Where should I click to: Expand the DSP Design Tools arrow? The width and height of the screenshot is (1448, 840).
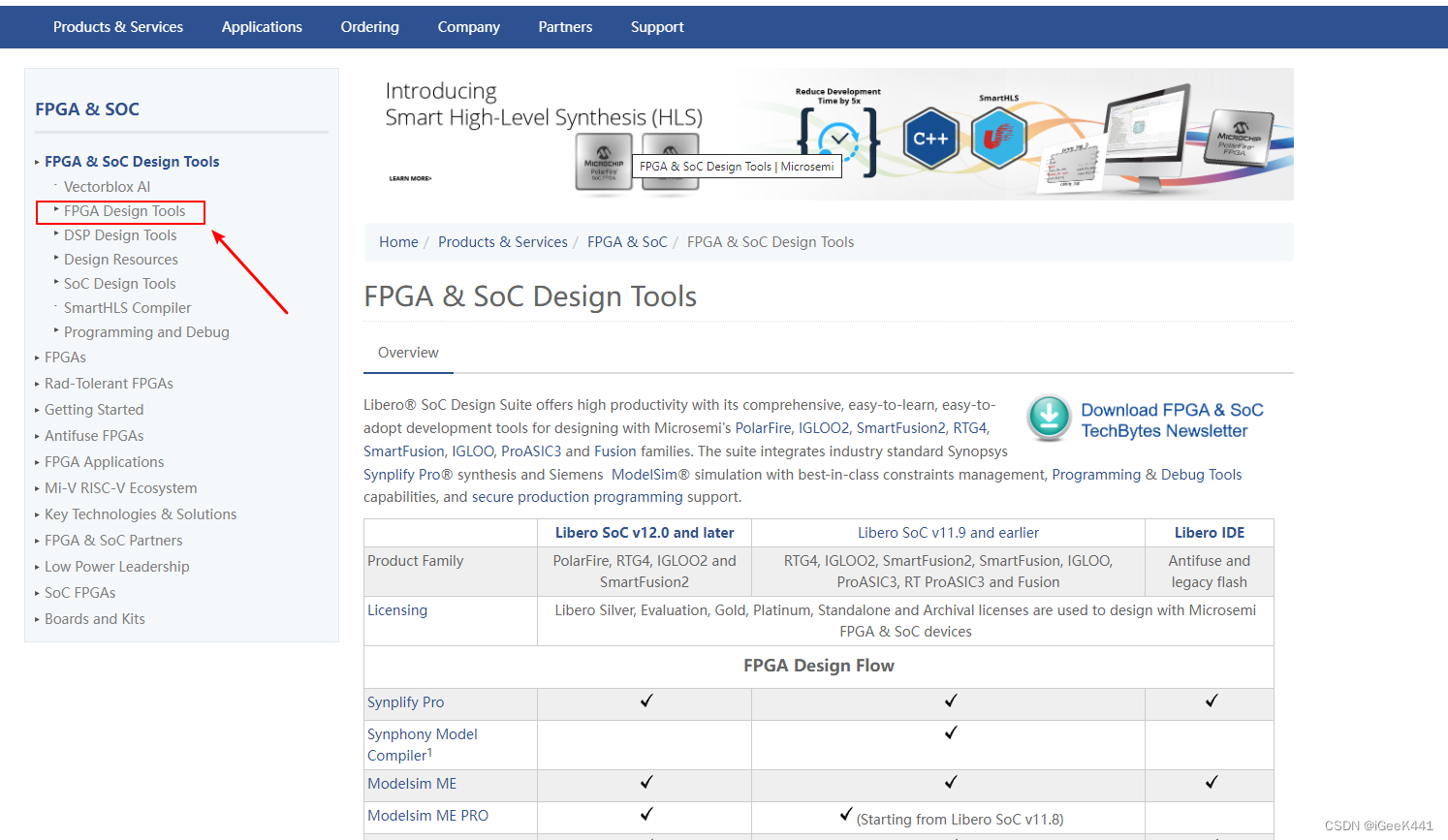56,233
